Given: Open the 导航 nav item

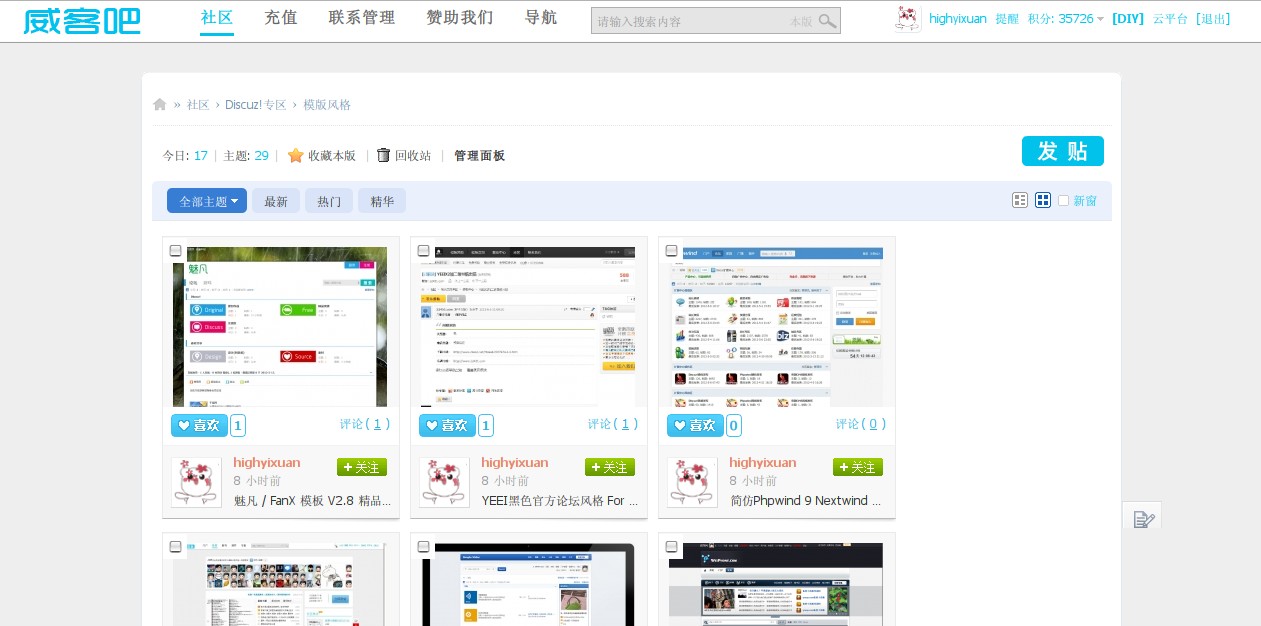Looking at the screenshot, I should point(541,17).
